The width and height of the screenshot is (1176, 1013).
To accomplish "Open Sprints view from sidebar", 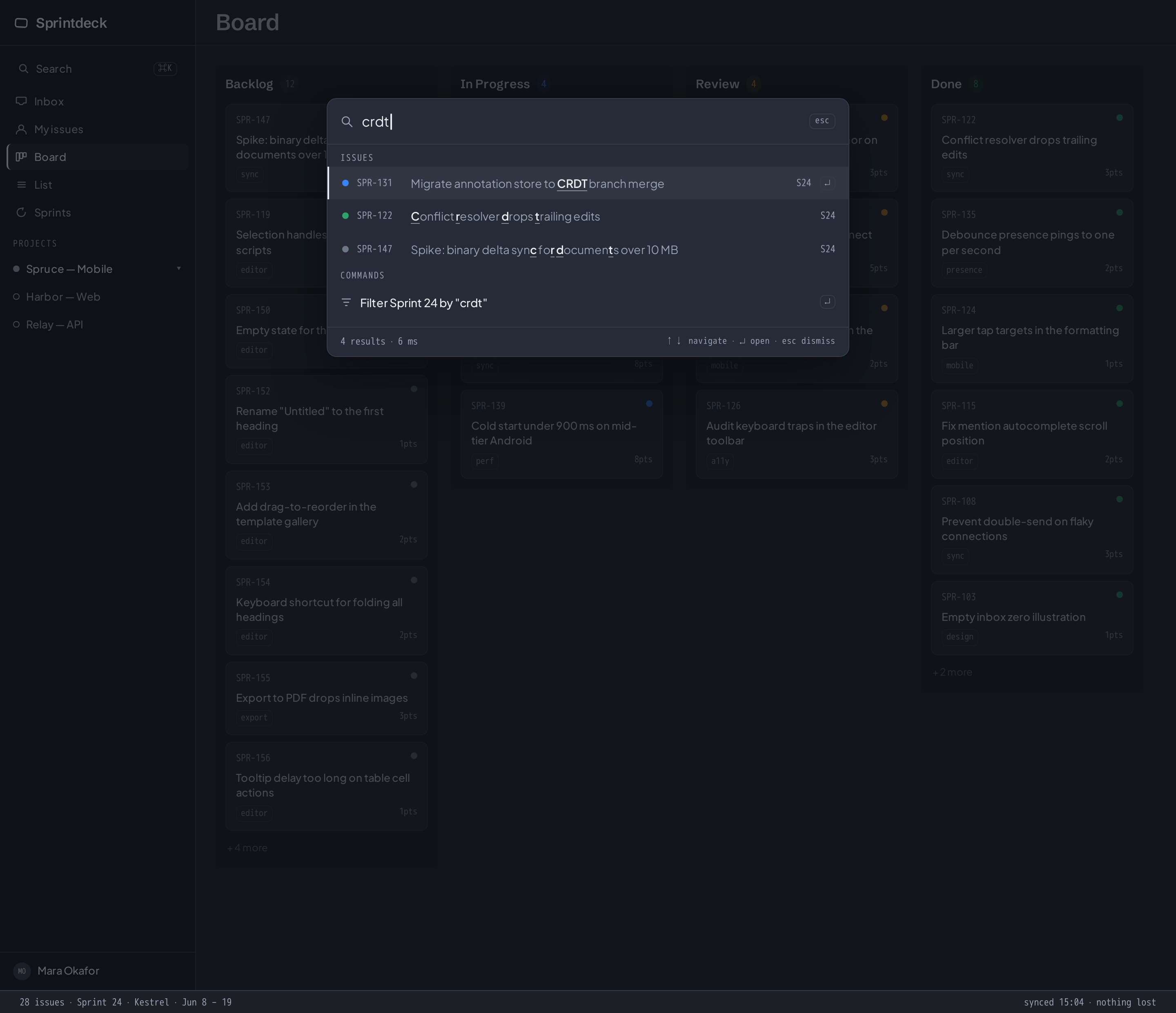I will pos(98,212).
